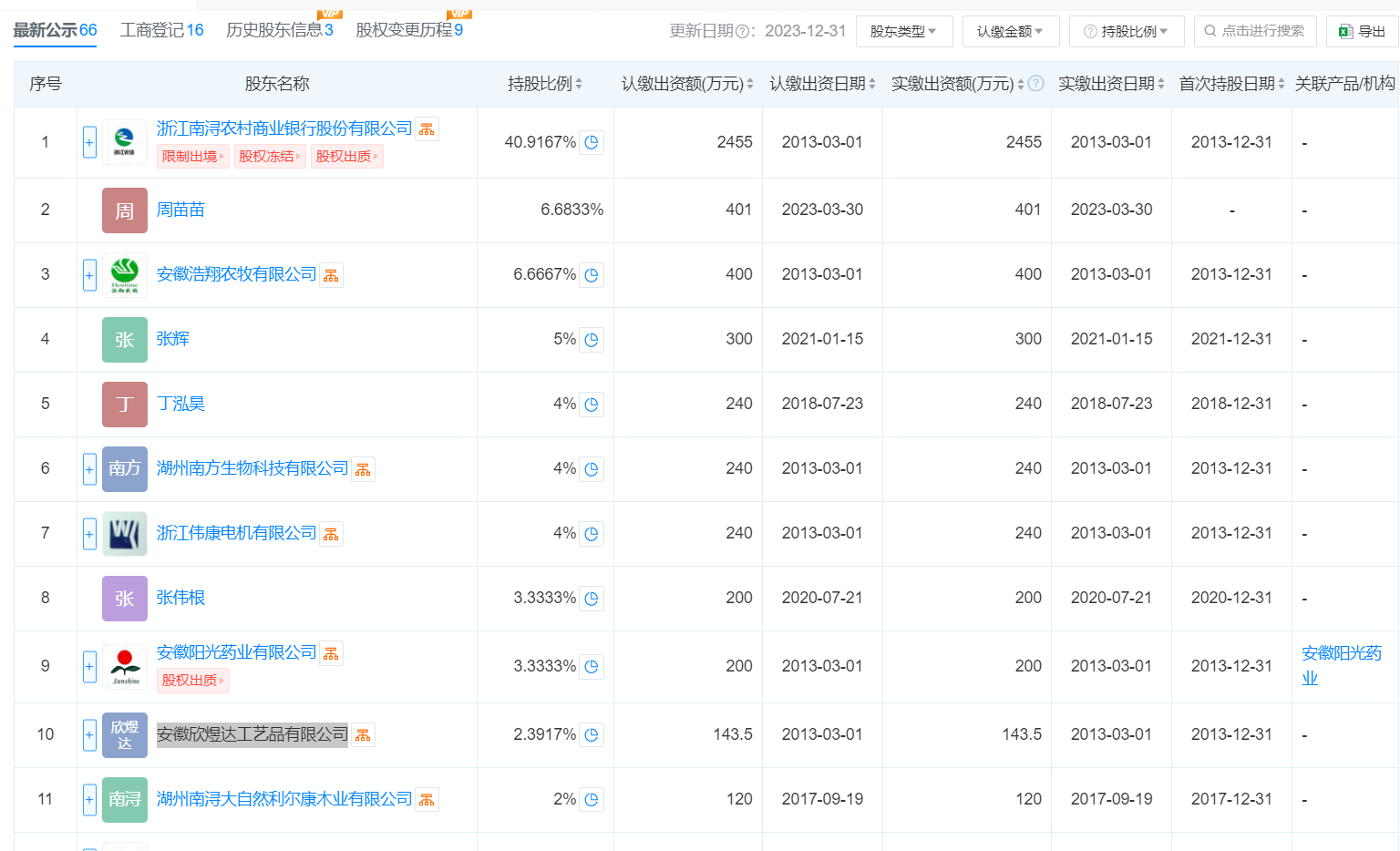Open equity structure chart for 浙江伟康电机有限公司
This screenshot has height=851, width=1400.
coord(331,534)
